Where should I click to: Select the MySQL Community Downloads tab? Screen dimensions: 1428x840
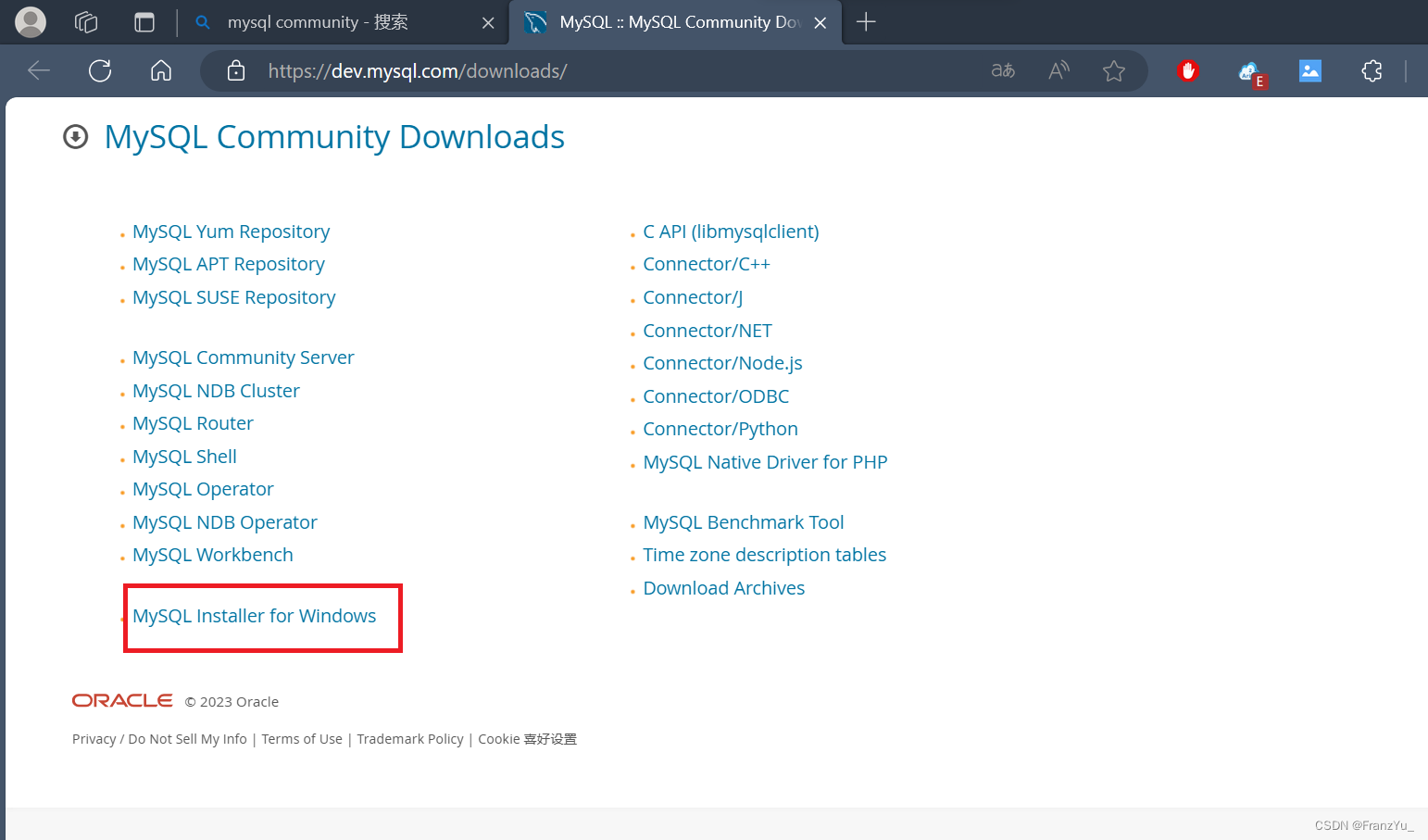point(676,22)
